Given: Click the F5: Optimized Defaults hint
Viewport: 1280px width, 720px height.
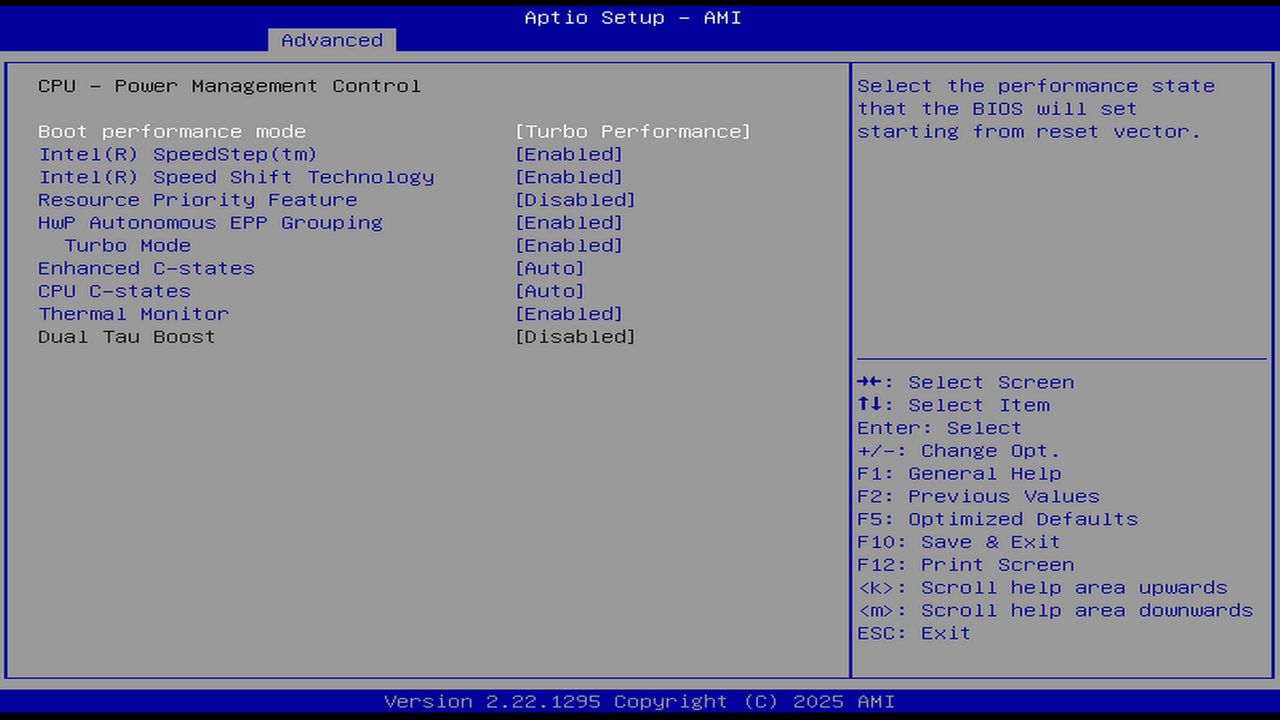Looking at the screenshot, I should pyautogui.click(x=998, y=519).
